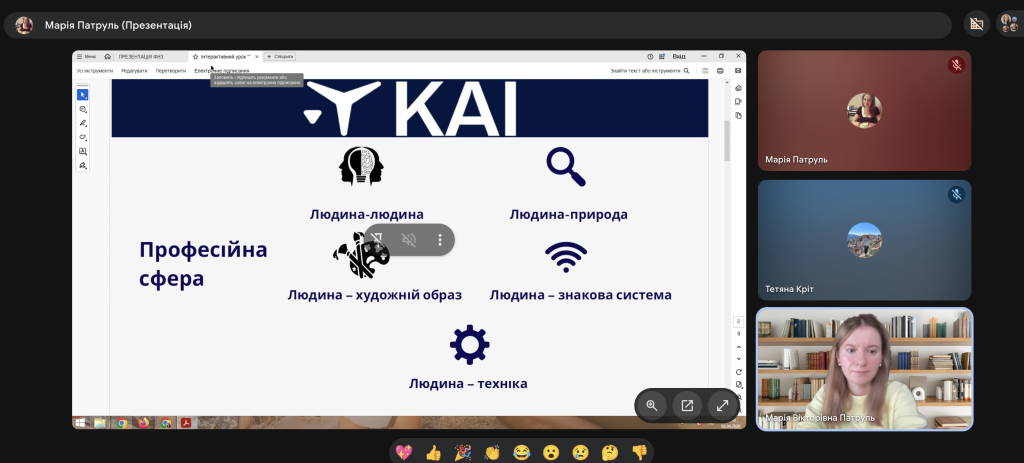This screenshot has height=463, width=1024.
Task: Open participants avatar group at top right
Action: coord(1008,24)
